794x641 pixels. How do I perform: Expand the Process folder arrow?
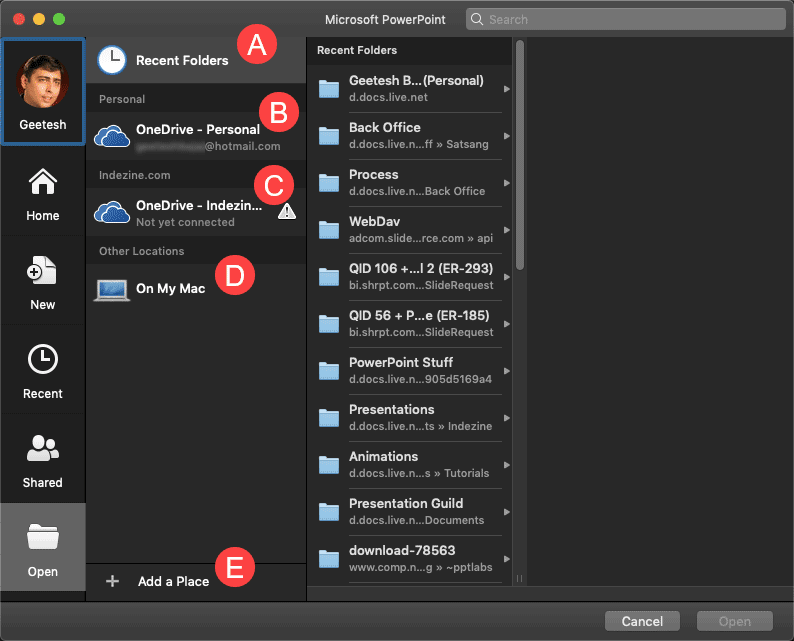[506, 183]
